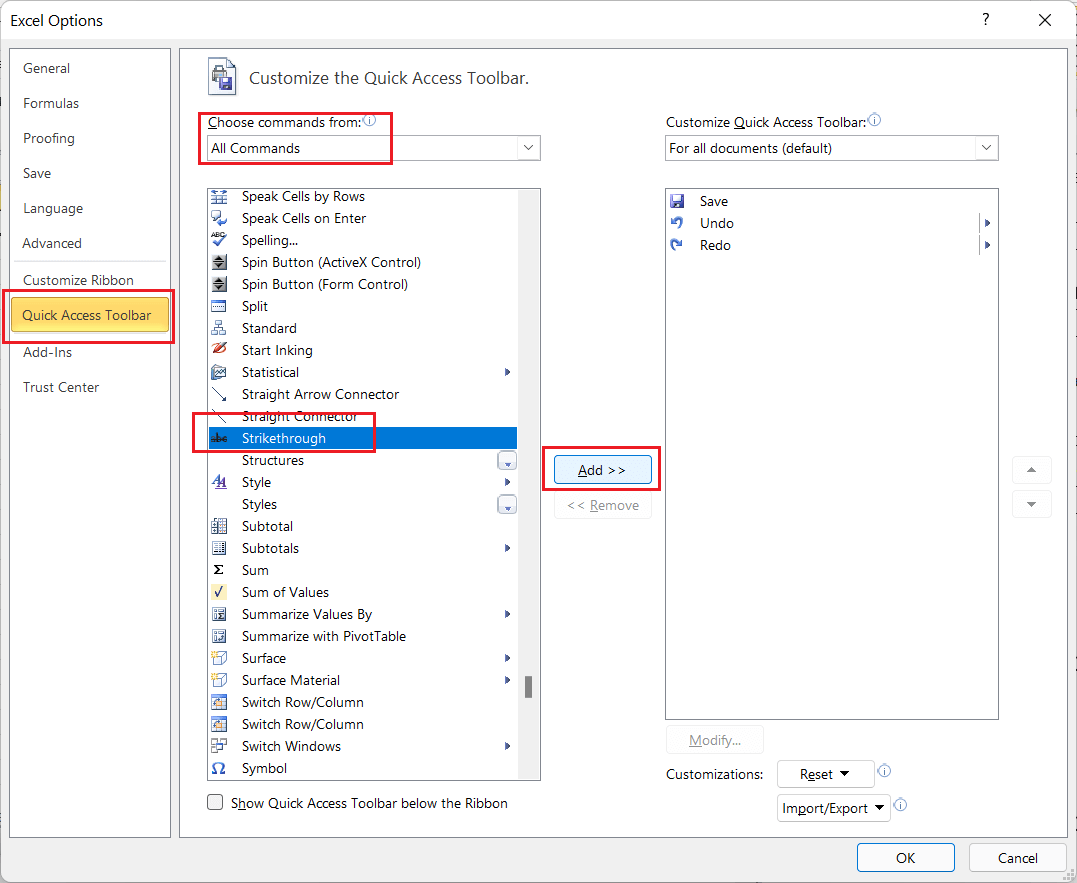Open the All Commands dropdown

pyautogui.click(x=528, y=147)
